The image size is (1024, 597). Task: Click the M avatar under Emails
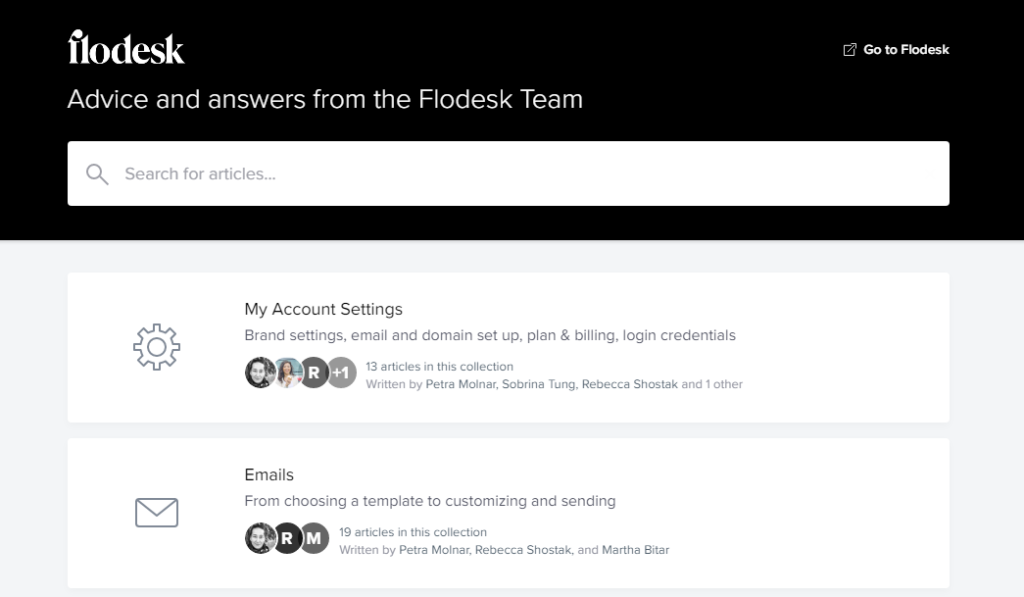click(x=314, y=538)
